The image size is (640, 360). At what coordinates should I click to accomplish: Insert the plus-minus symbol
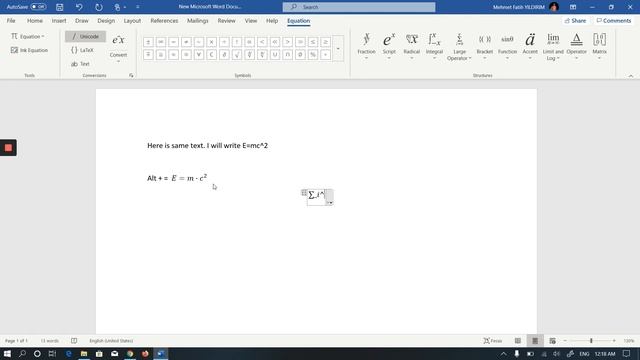148,42
